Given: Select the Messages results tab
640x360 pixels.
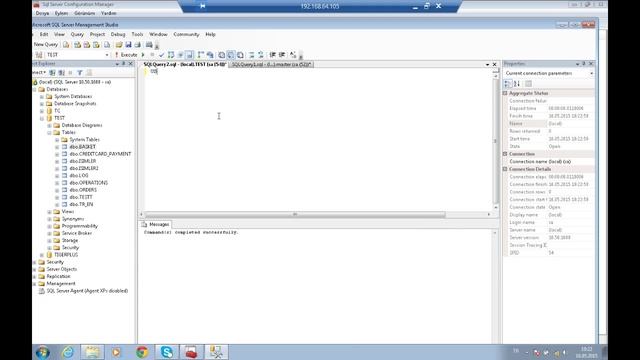Looking at the screenshot, I should coord(156,224).
